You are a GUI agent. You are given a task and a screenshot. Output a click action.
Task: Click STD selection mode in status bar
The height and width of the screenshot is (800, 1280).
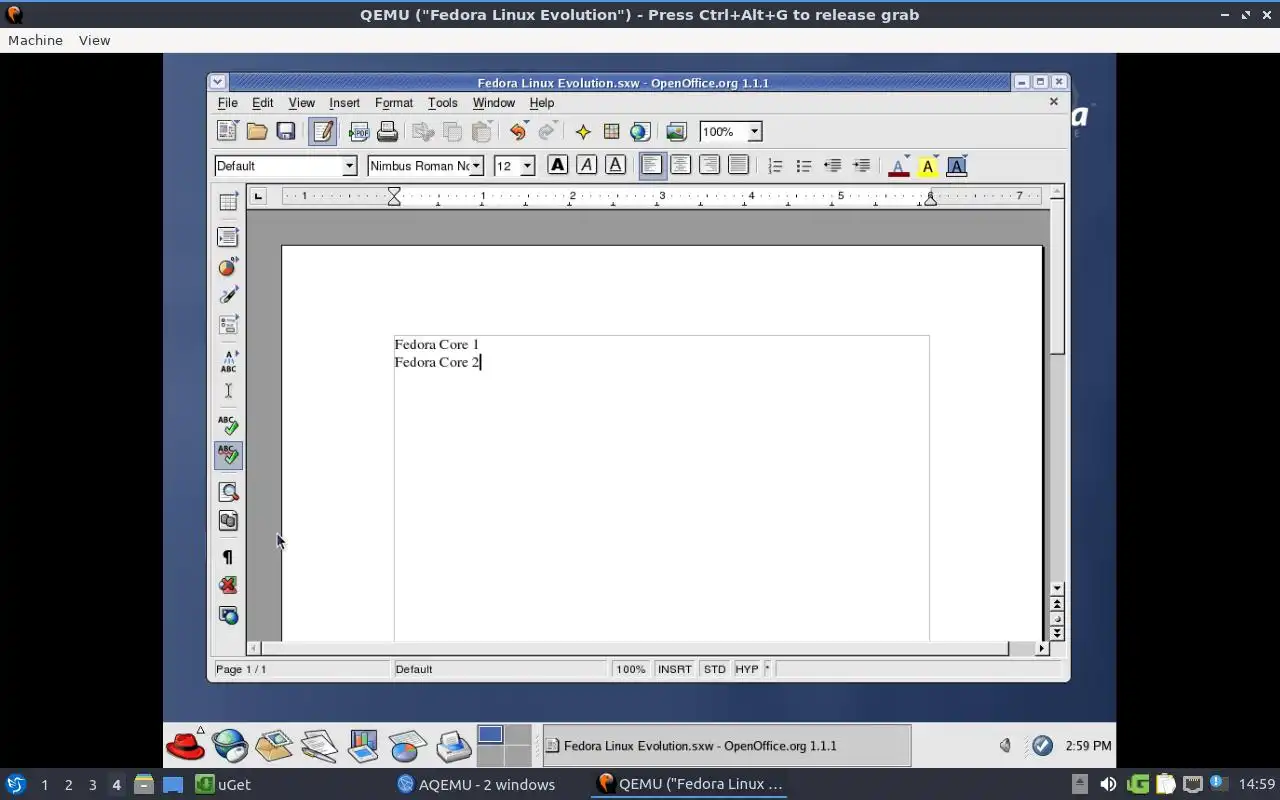pyautogui.click(x=714, y=669)
